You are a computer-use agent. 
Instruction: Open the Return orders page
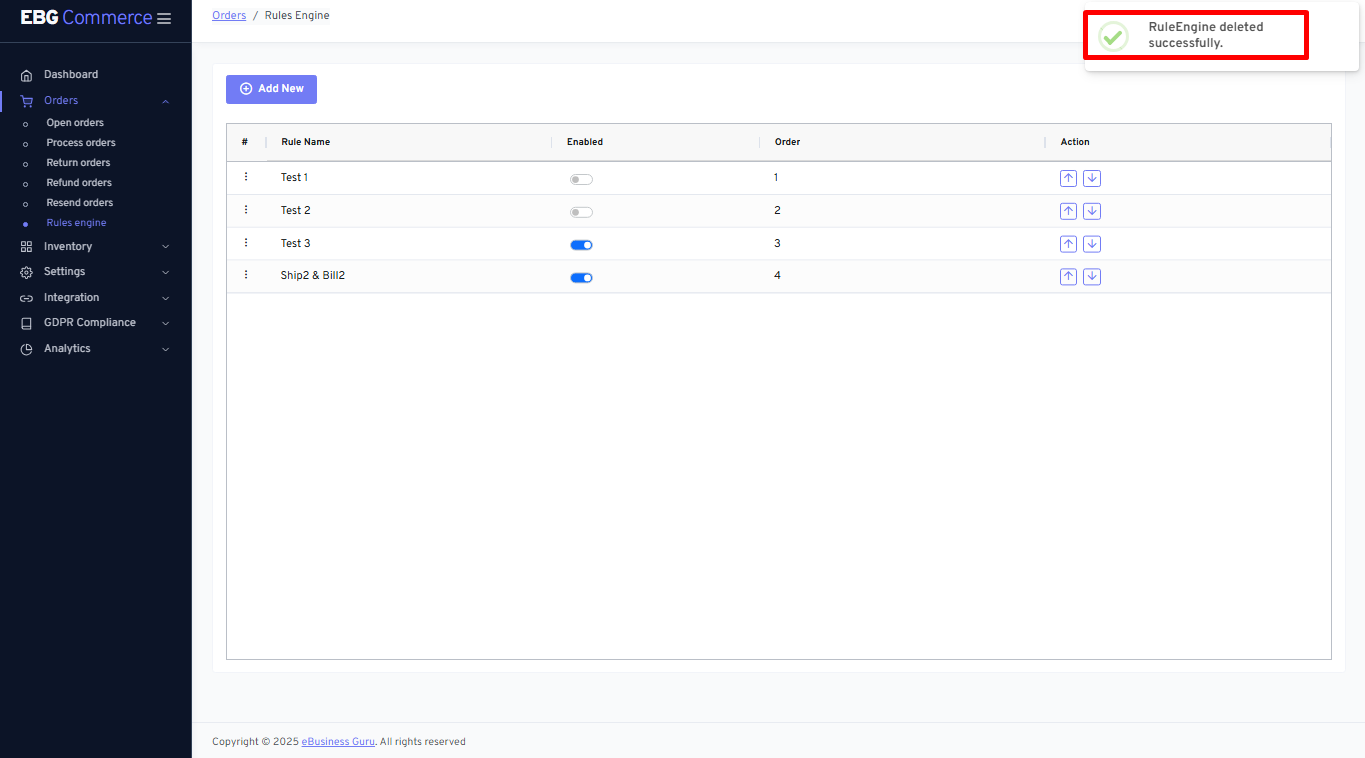(x=78, y=163)
